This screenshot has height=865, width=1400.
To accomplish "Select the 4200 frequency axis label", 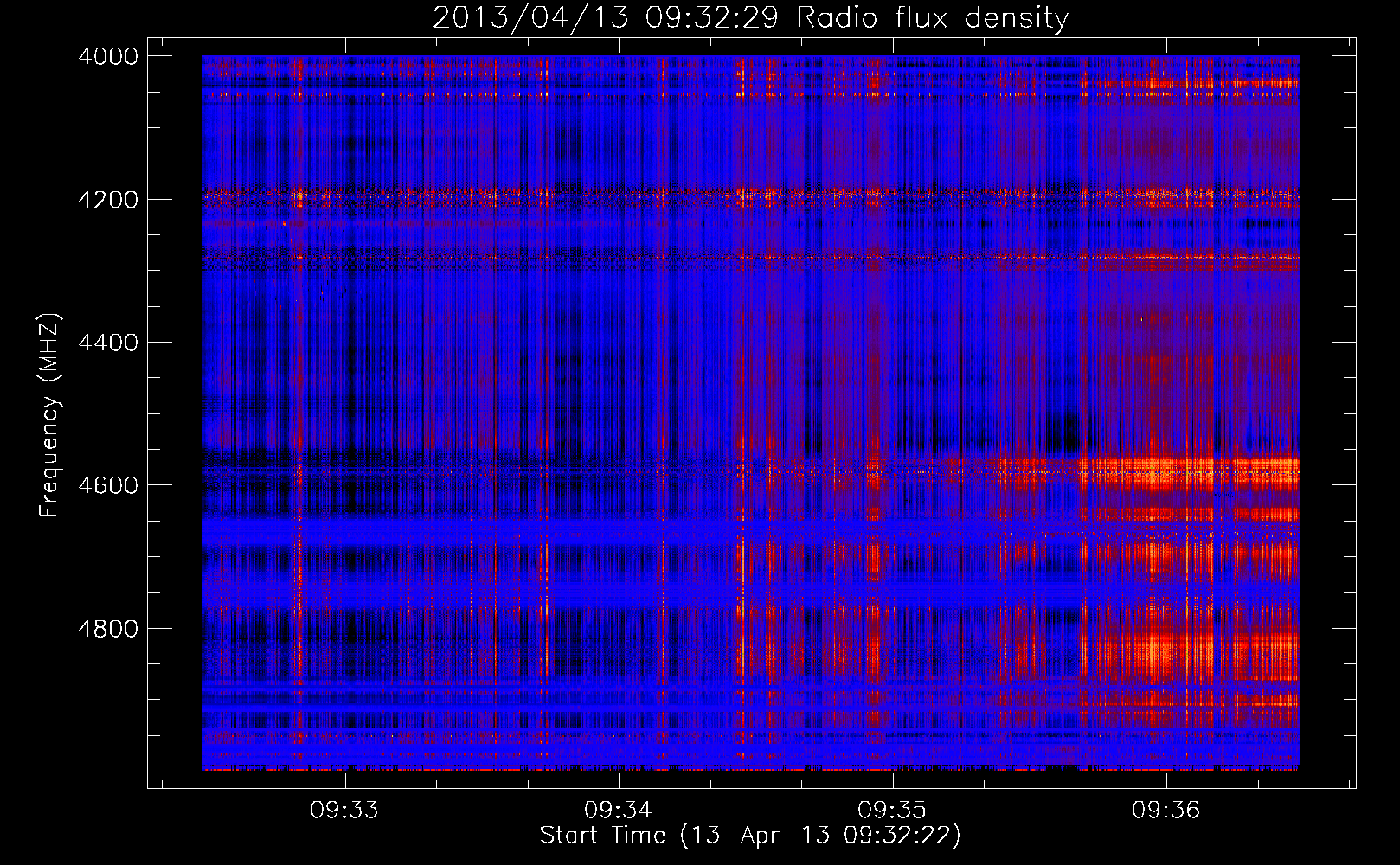I will [x=108, y=200].
